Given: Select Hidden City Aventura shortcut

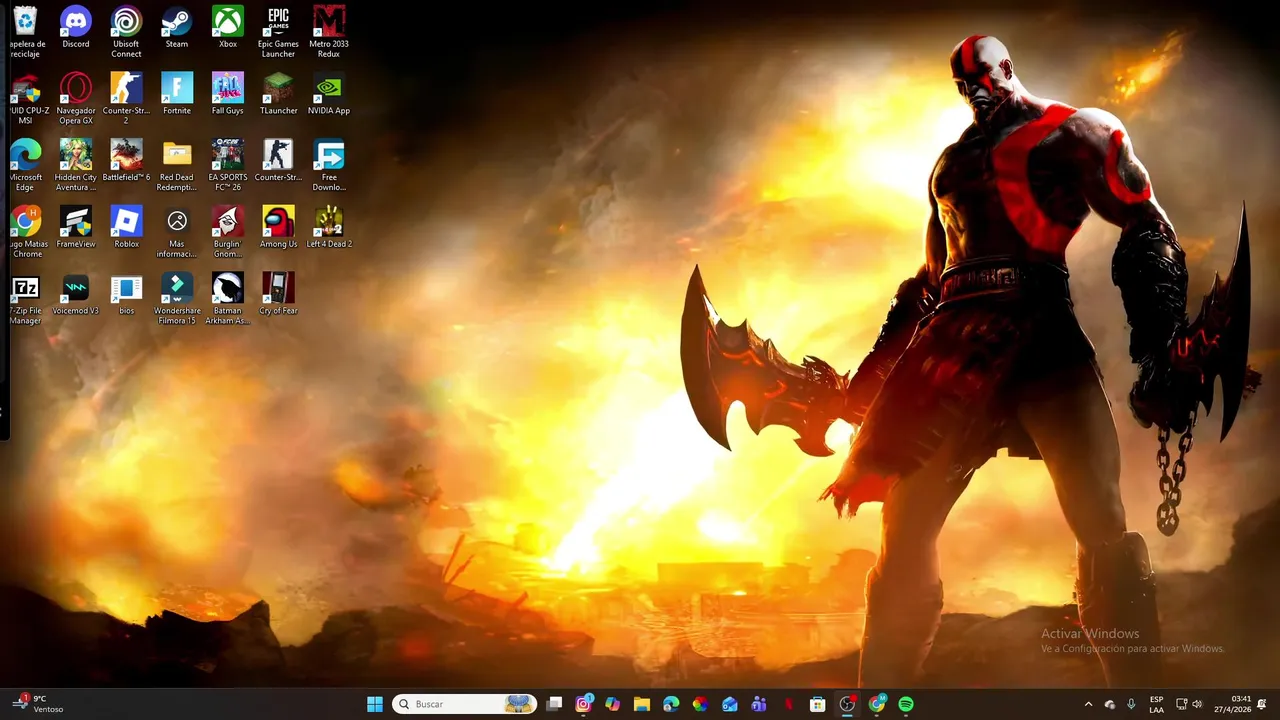Looking at the screenshot, I should (76, 166).
